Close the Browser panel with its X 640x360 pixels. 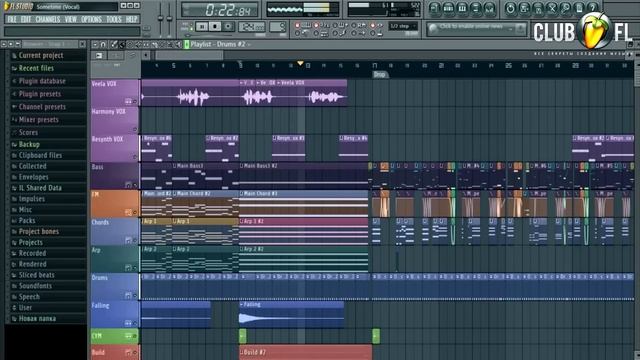tap(82, 44)
